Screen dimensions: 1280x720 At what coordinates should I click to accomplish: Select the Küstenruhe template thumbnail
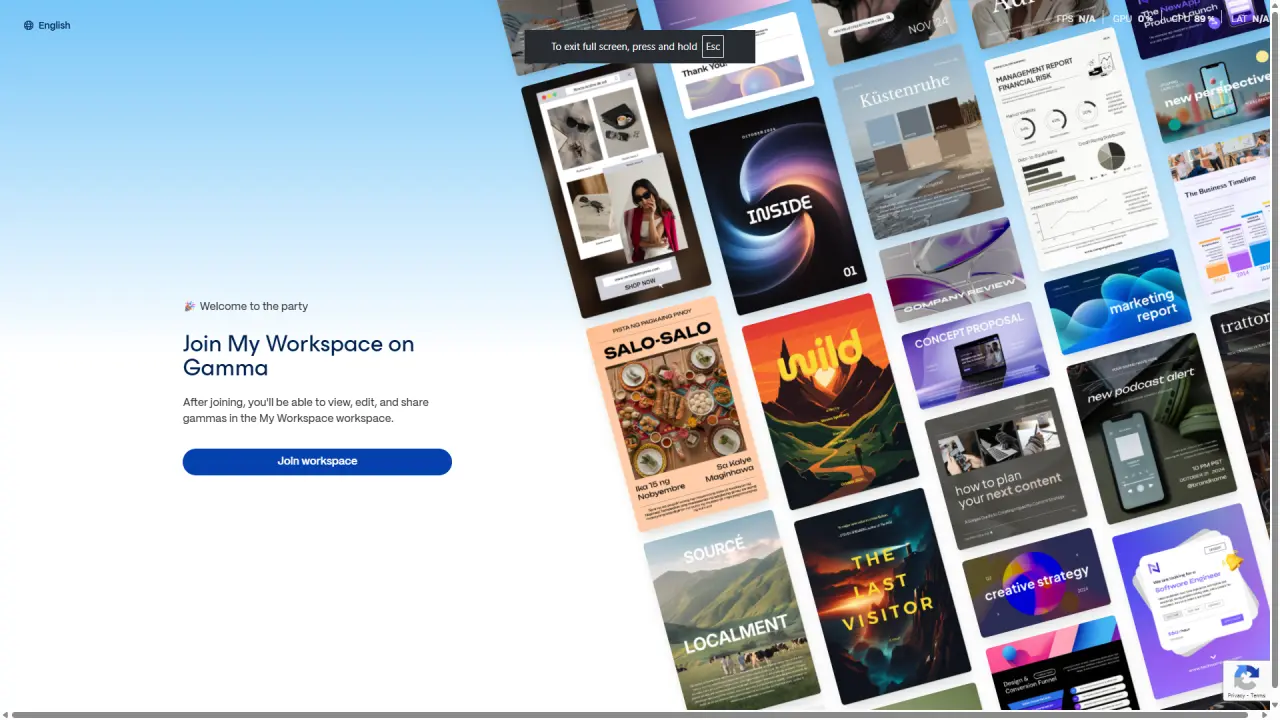tap(918, 141)
